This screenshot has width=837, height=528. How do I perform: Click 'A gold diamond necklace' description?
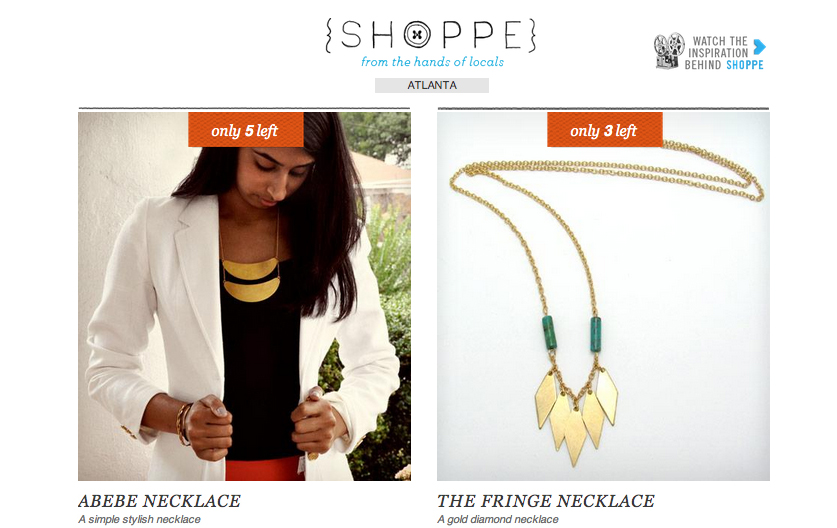pos(498,519)
